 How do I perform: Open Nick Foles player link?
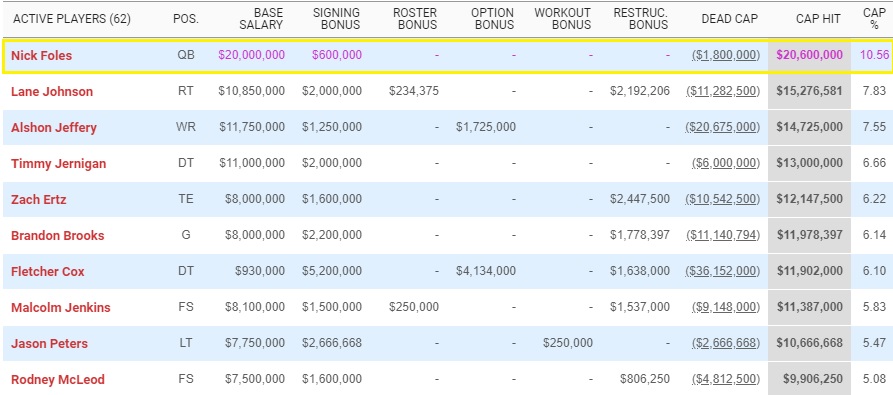42,56
